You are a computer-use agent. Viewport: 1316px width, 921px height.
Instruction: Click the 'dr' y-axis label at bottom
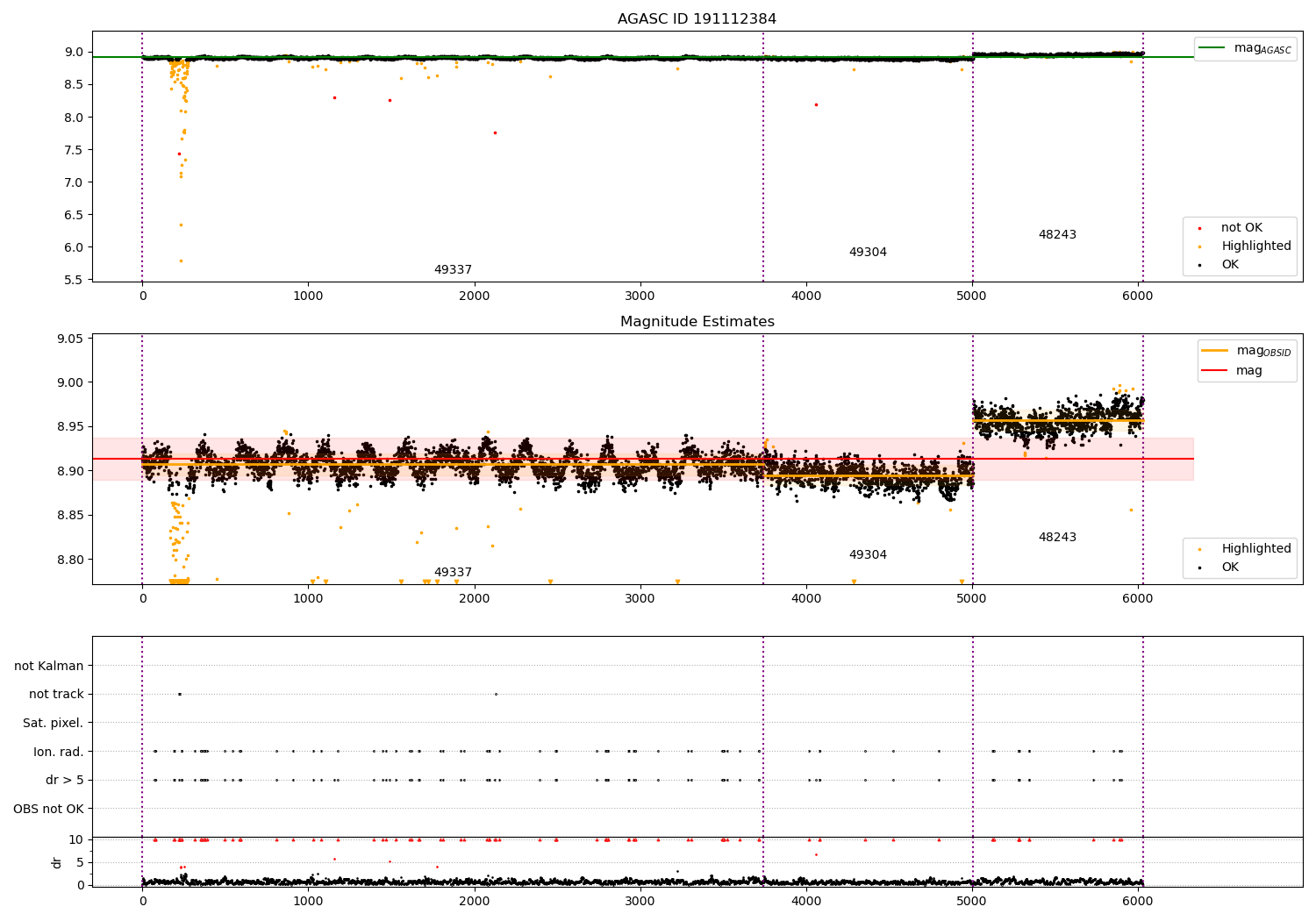[57, 862]
